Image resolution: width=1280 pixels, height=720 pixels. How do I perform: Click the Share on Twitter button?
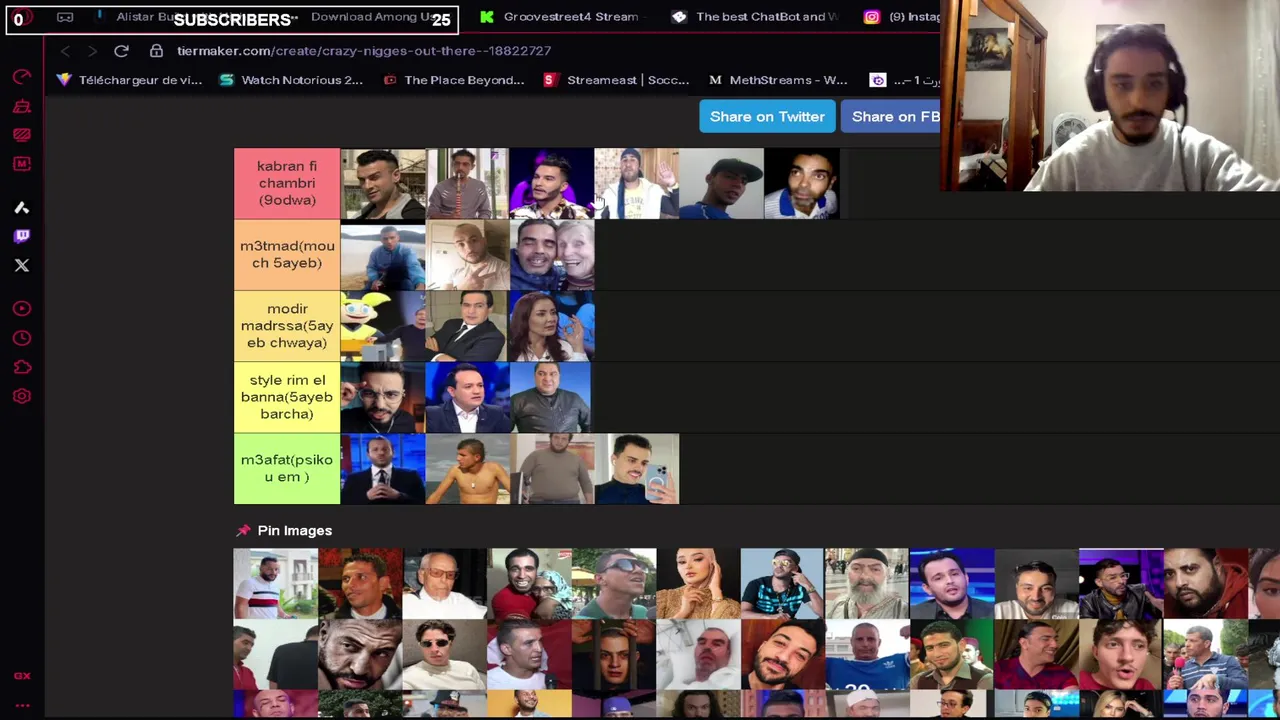767,117
